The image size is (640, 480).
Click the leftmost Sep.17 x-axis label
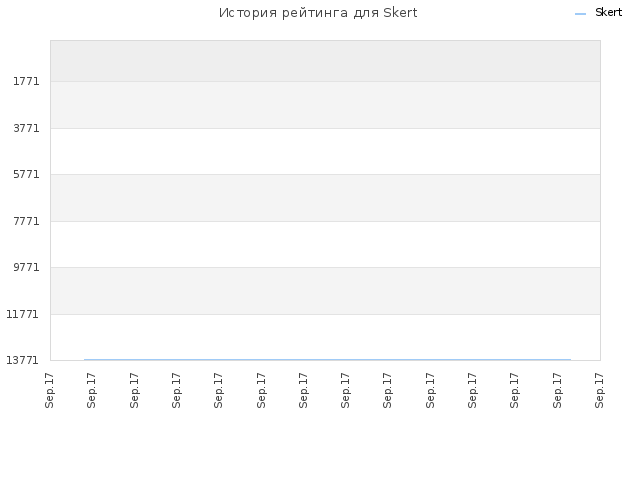[x=49, y=390]
